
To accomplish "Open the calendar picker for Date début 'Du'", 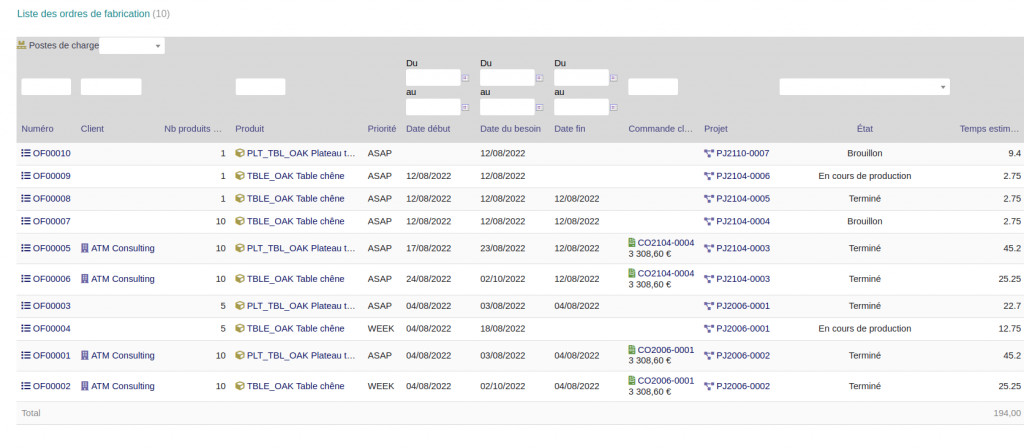I will click(x=465, y=78).
